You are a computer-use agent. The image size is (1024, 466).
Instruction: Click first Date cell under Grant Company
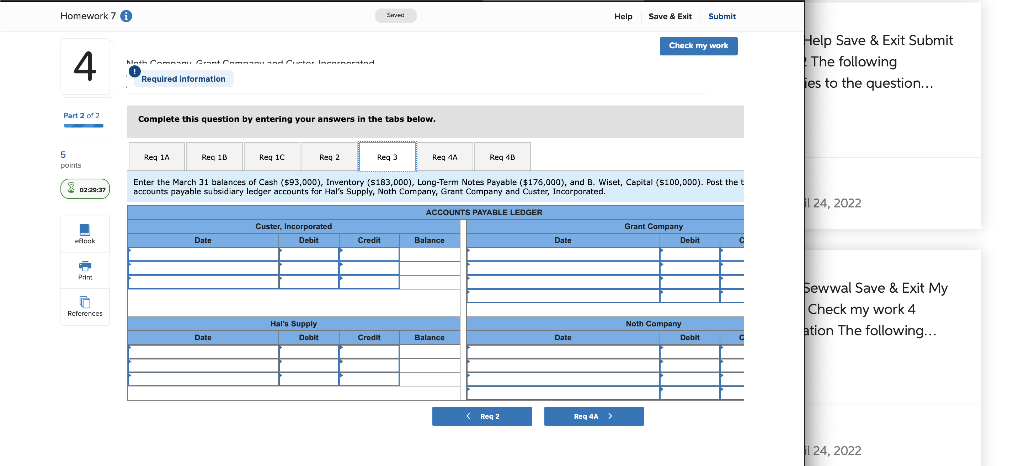563,254
